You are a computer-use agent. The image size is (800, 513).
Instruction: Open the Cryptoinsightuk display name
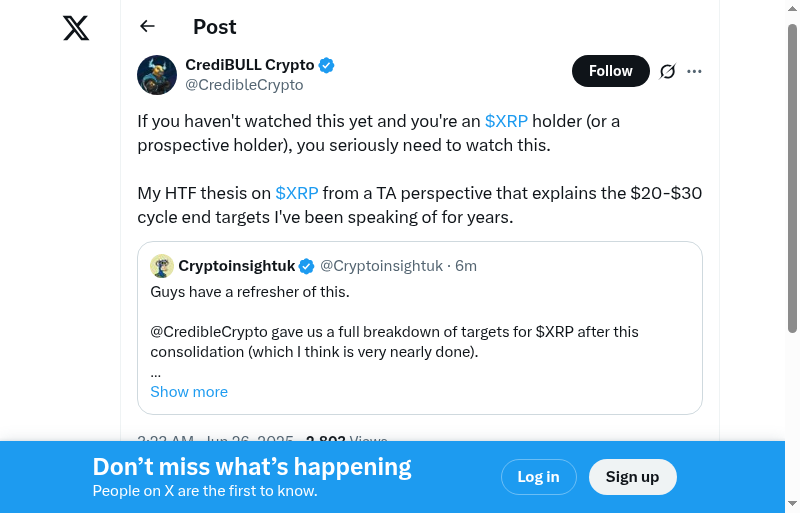[x=237, y=266]
